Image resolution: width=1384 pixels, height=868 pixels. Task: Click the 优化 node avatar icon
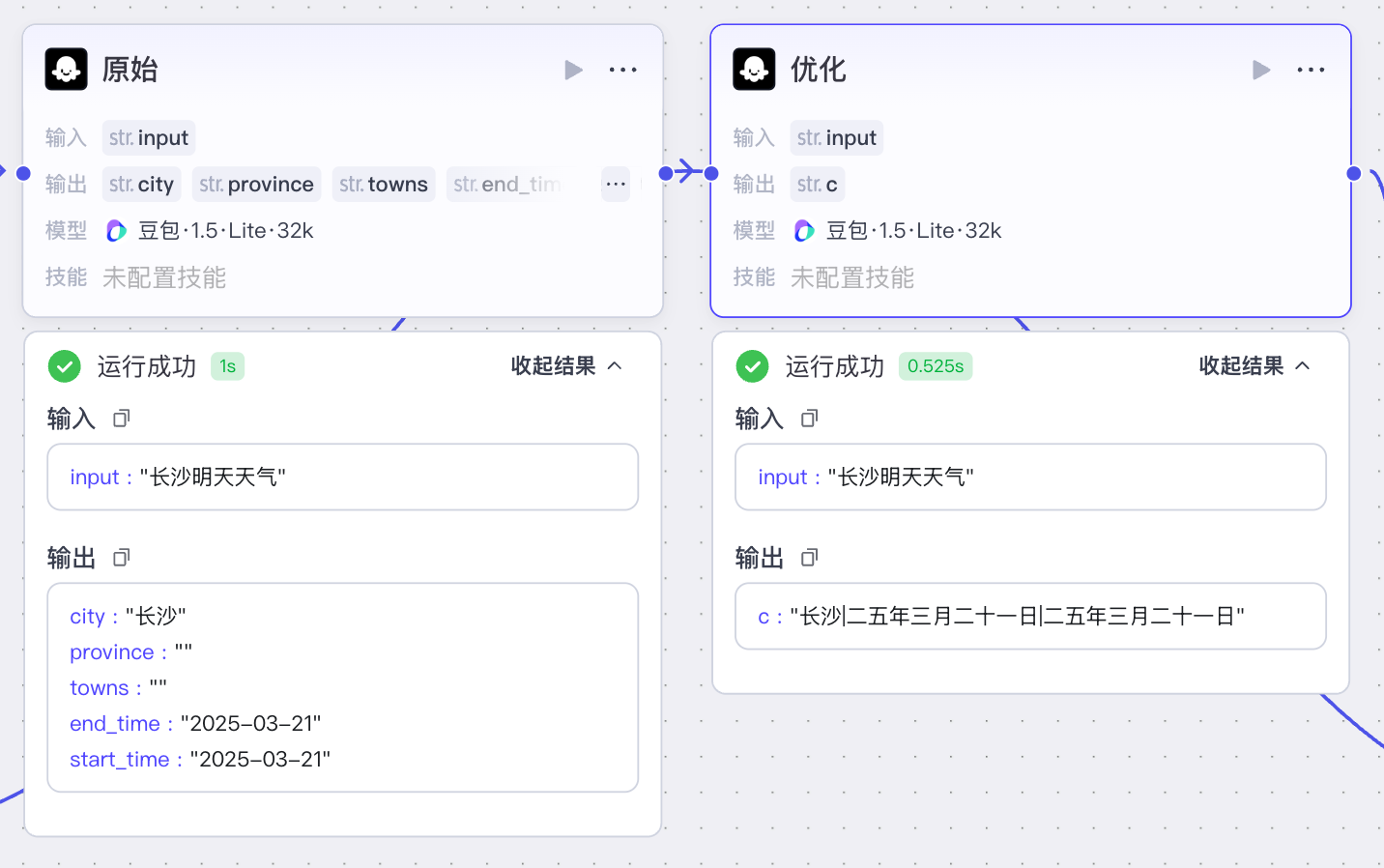754,70
